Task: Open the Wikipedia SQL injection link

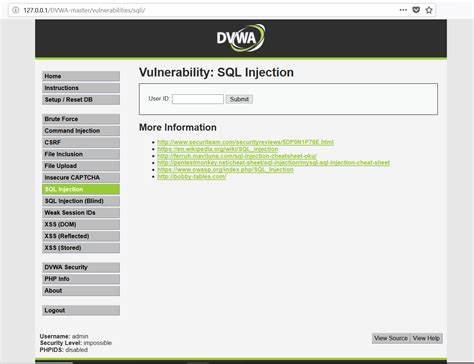Action: pyautogui.click(x=217, y=149)
